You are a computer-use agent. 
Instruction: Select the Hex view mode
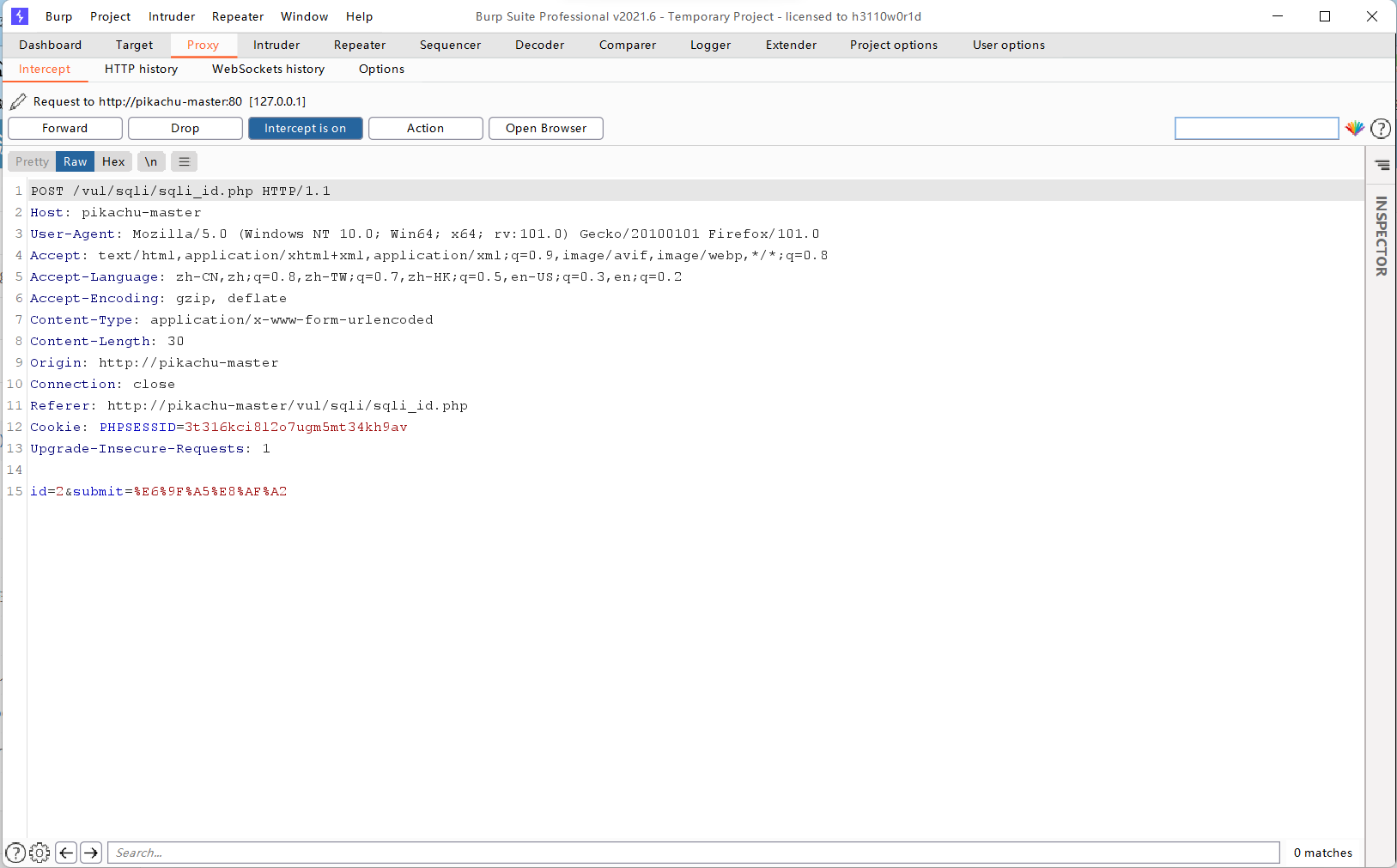113,161
